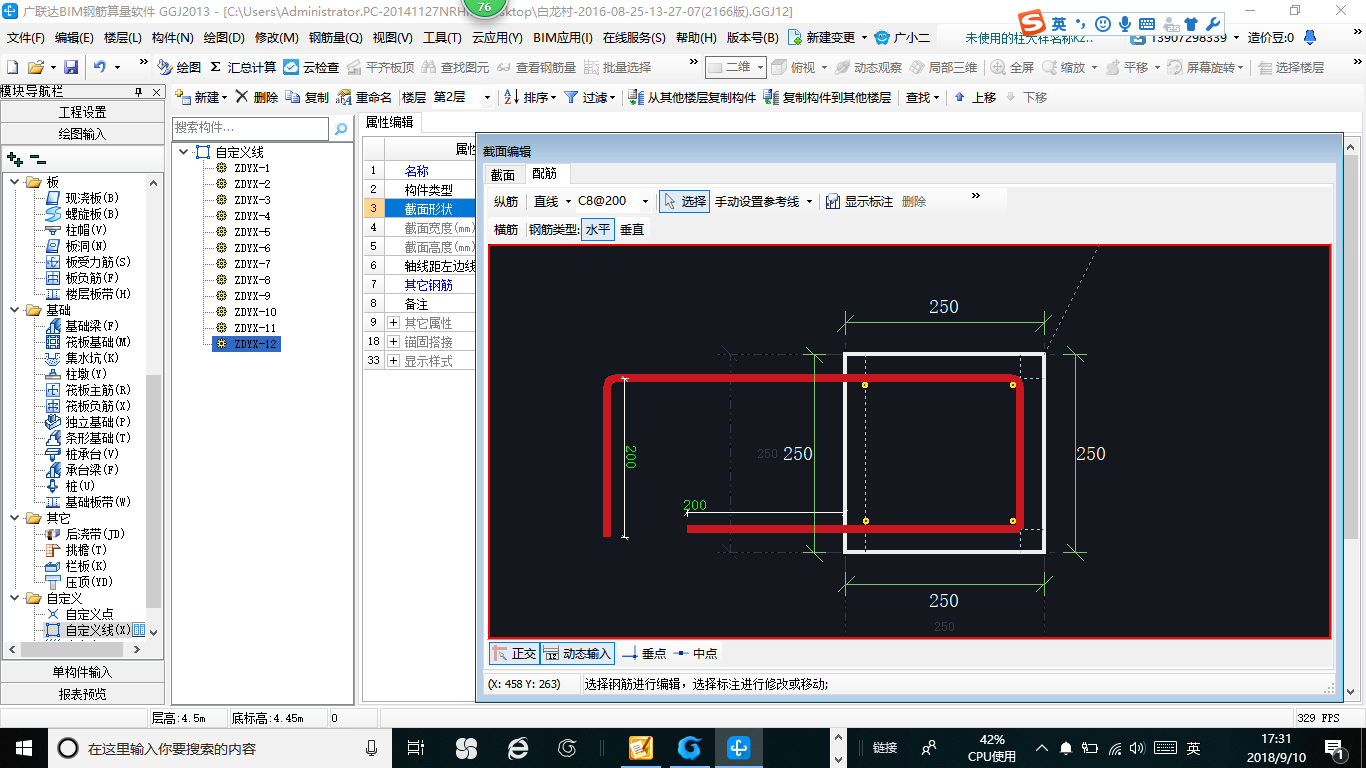This screenshot has width=1366, height=768.
Task: Click the open folder icon
Action: [35, 67]
